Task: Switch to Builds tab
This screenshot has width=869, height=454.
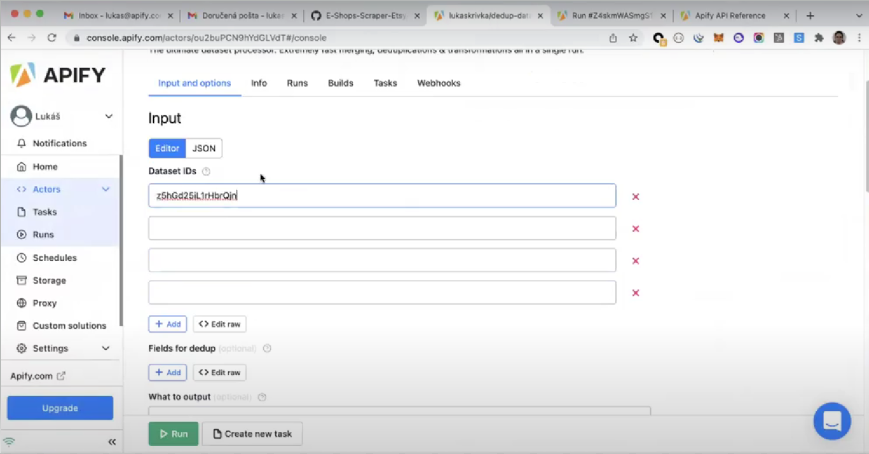Action: (340, 83)
